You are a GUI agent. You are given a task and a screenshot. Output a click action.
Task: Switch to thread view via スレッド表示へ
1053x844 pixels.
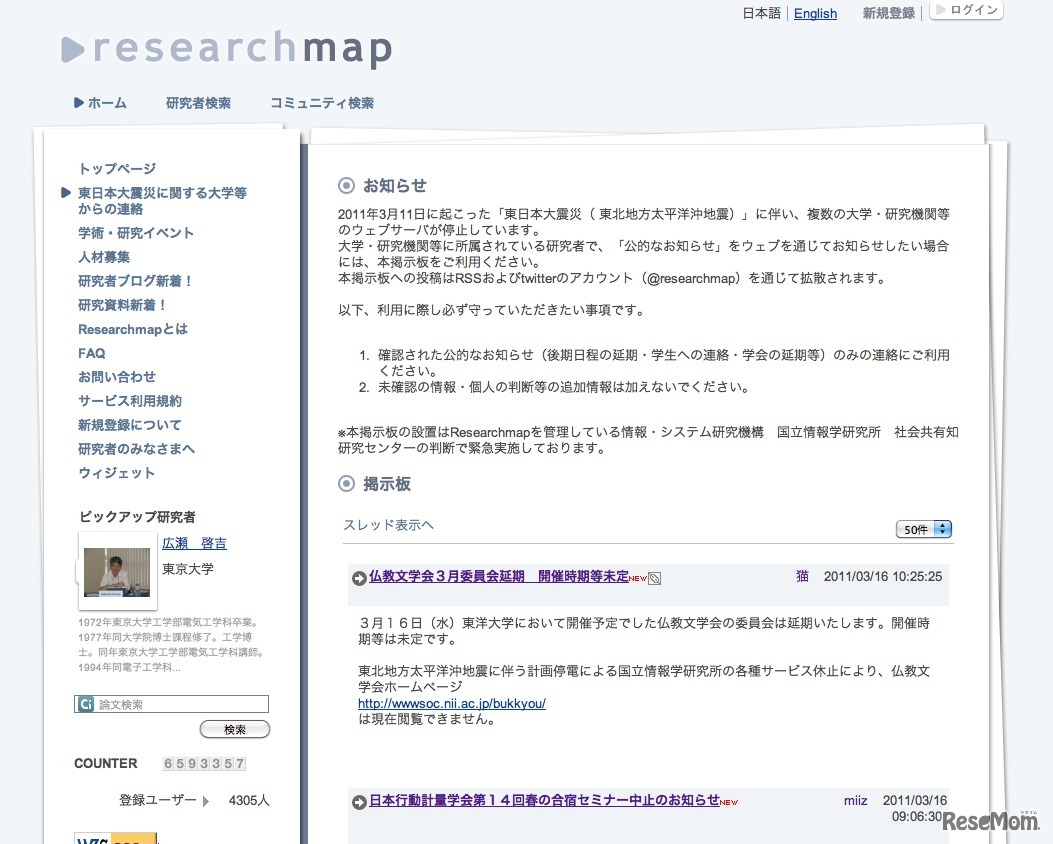[389, 525]
